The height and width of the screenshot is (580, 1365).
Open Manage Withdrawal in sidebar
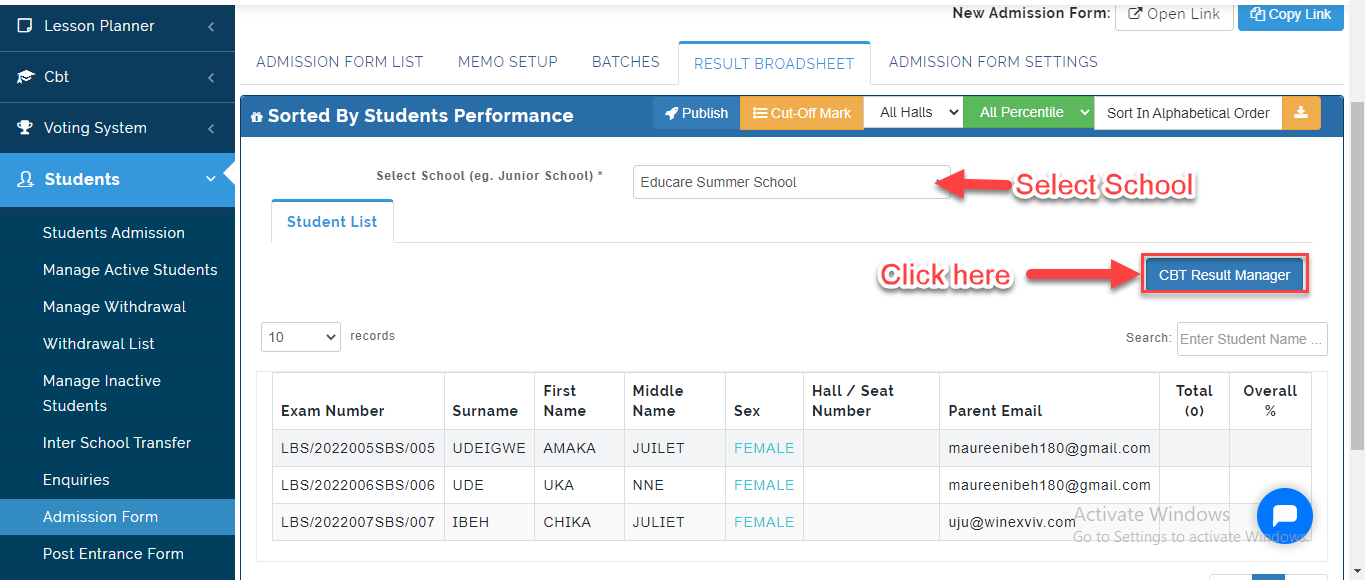click(x=115, y=307)
